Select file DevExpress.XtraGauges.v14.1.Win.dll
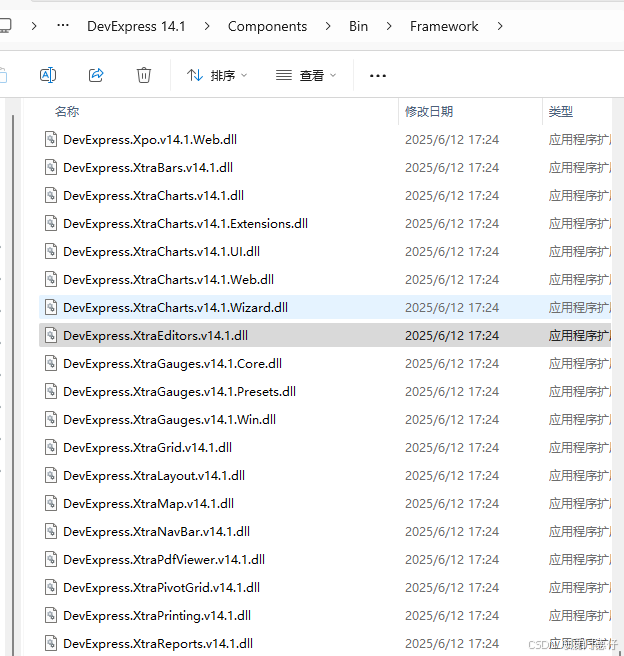This screenshot has width=624, height=656. (325, 420)
